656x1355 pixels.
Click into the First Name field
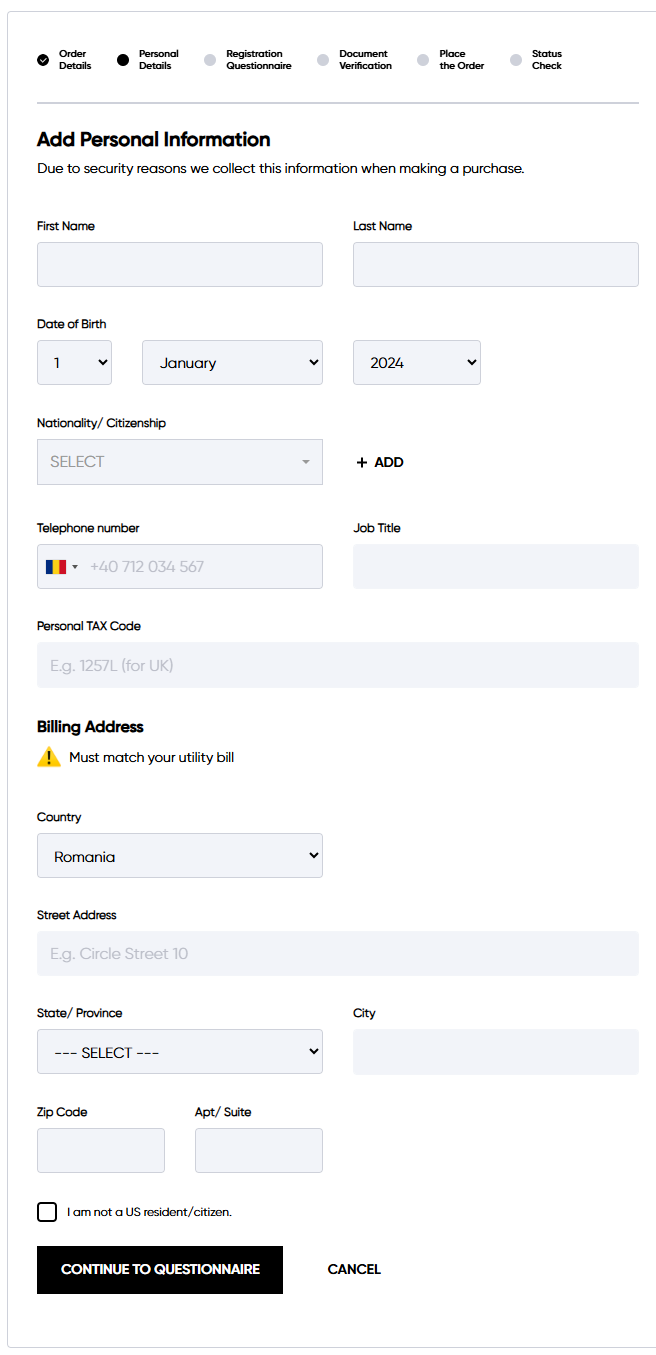(x=180, y=265)
